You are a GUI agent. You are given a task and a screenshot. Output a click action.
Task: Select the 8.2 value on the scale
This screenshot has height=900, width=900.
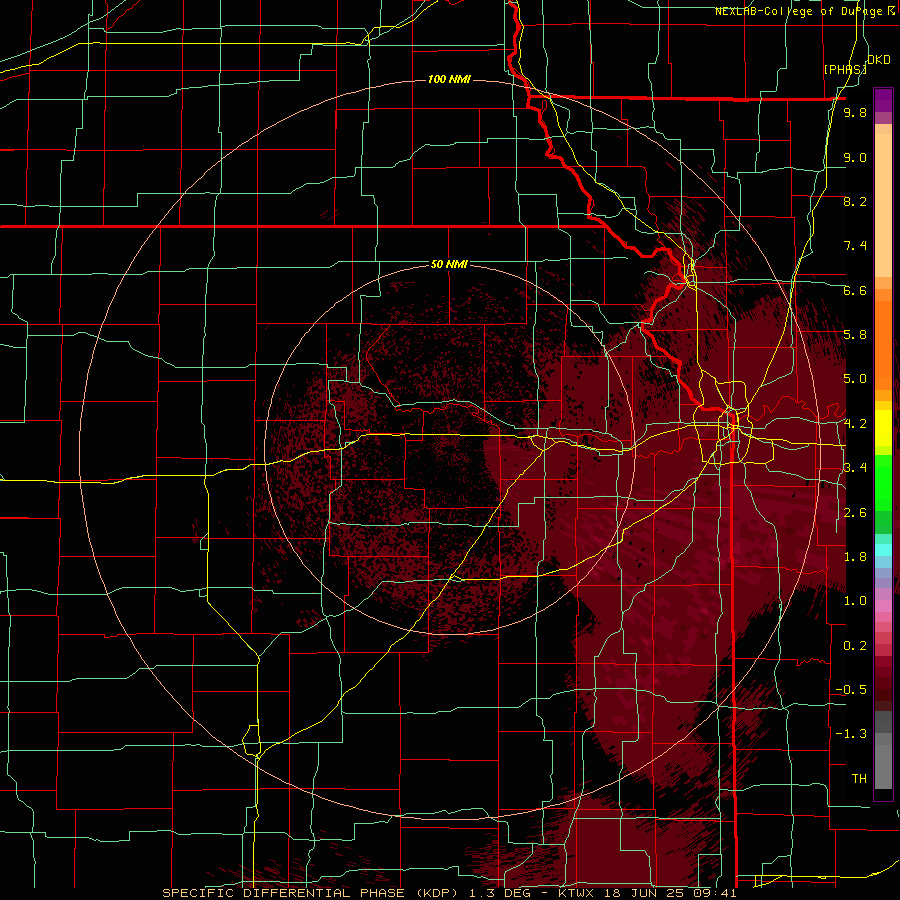(x=855, y=201)
